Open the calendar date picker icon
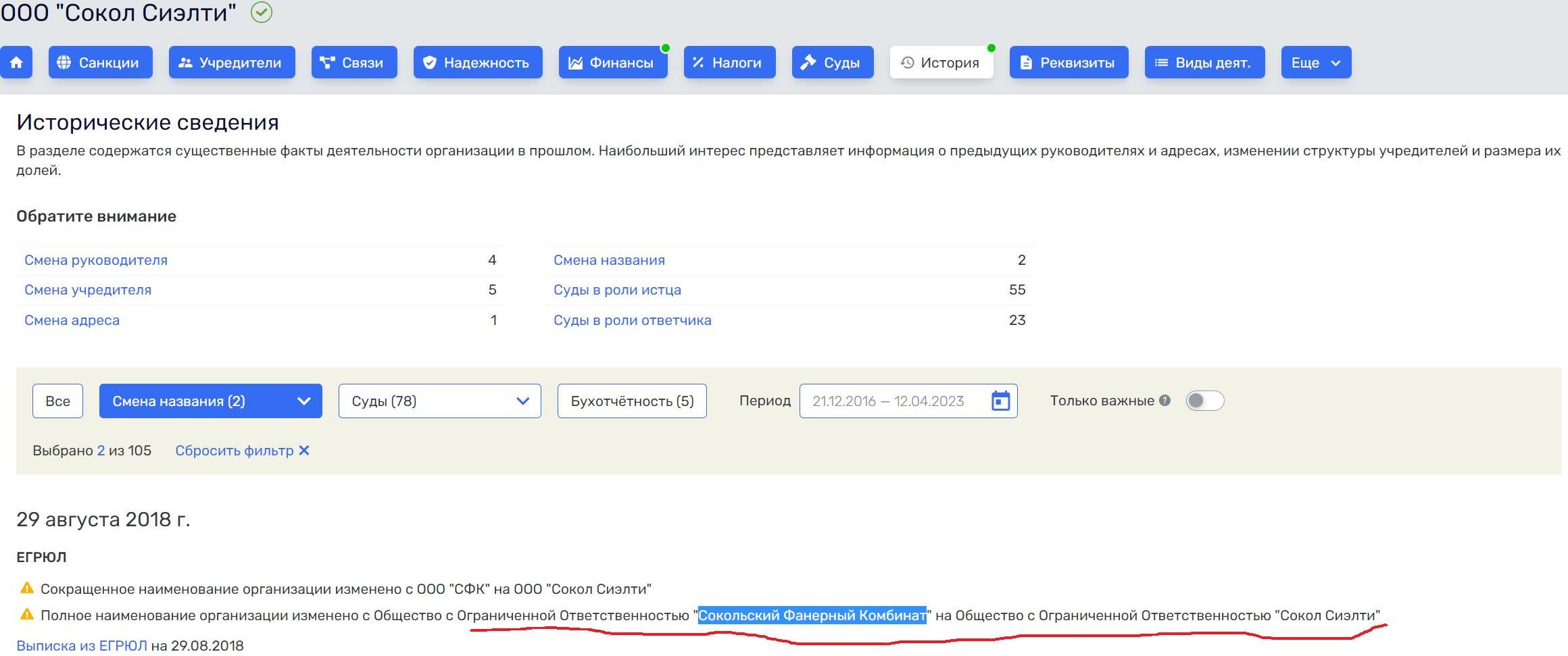The image size is (1568, 656). pyautogui.click(x=1000, y=401)
